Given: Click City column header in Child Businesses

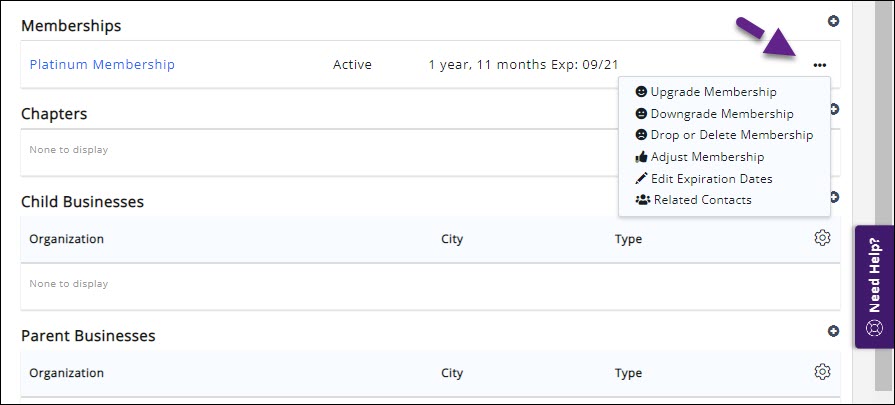Looking at the screenshot, I should pyautogui.click(x=452, y=239).
